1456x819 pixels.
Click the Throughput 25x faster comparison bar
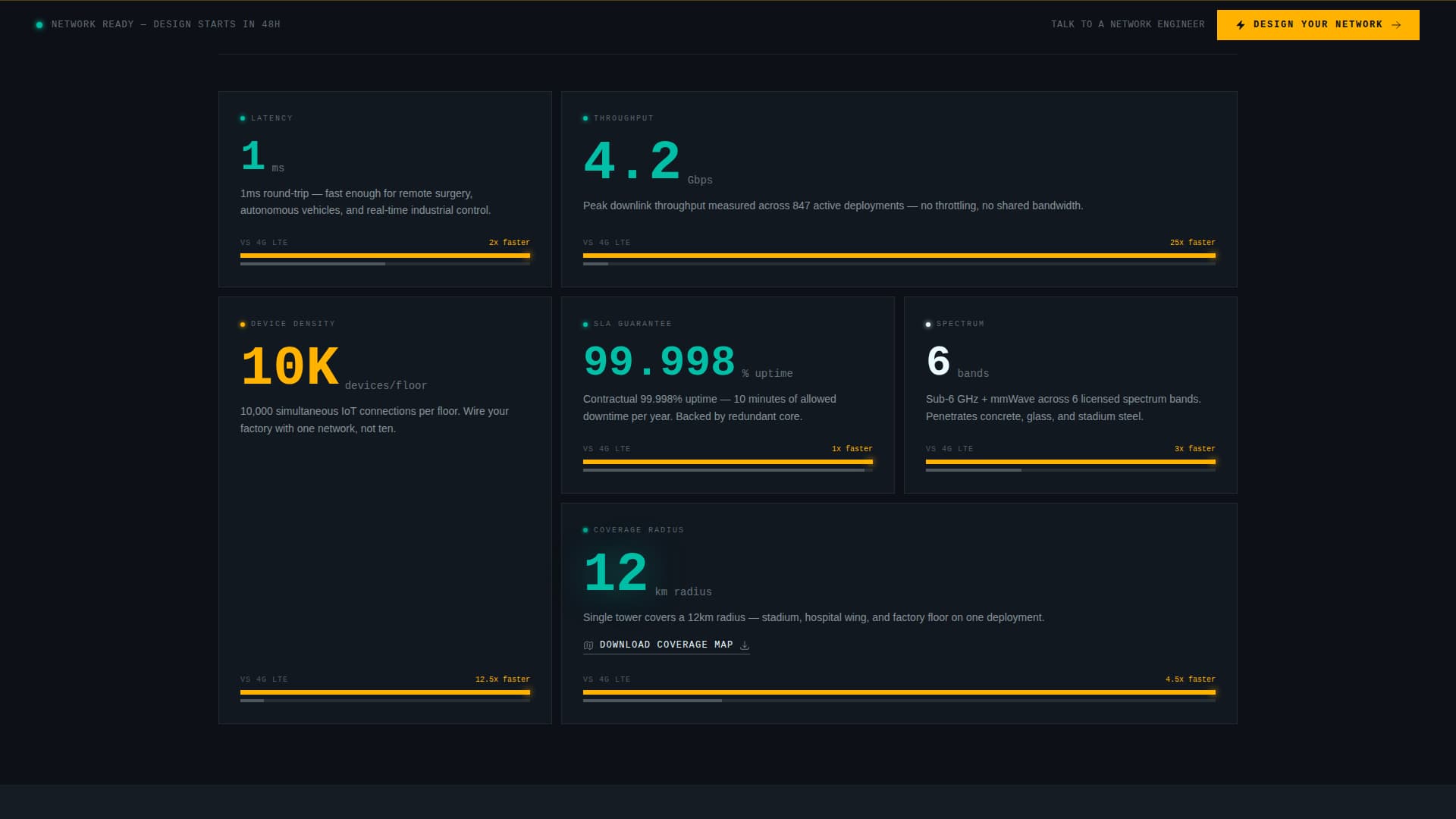click(899, 256)
